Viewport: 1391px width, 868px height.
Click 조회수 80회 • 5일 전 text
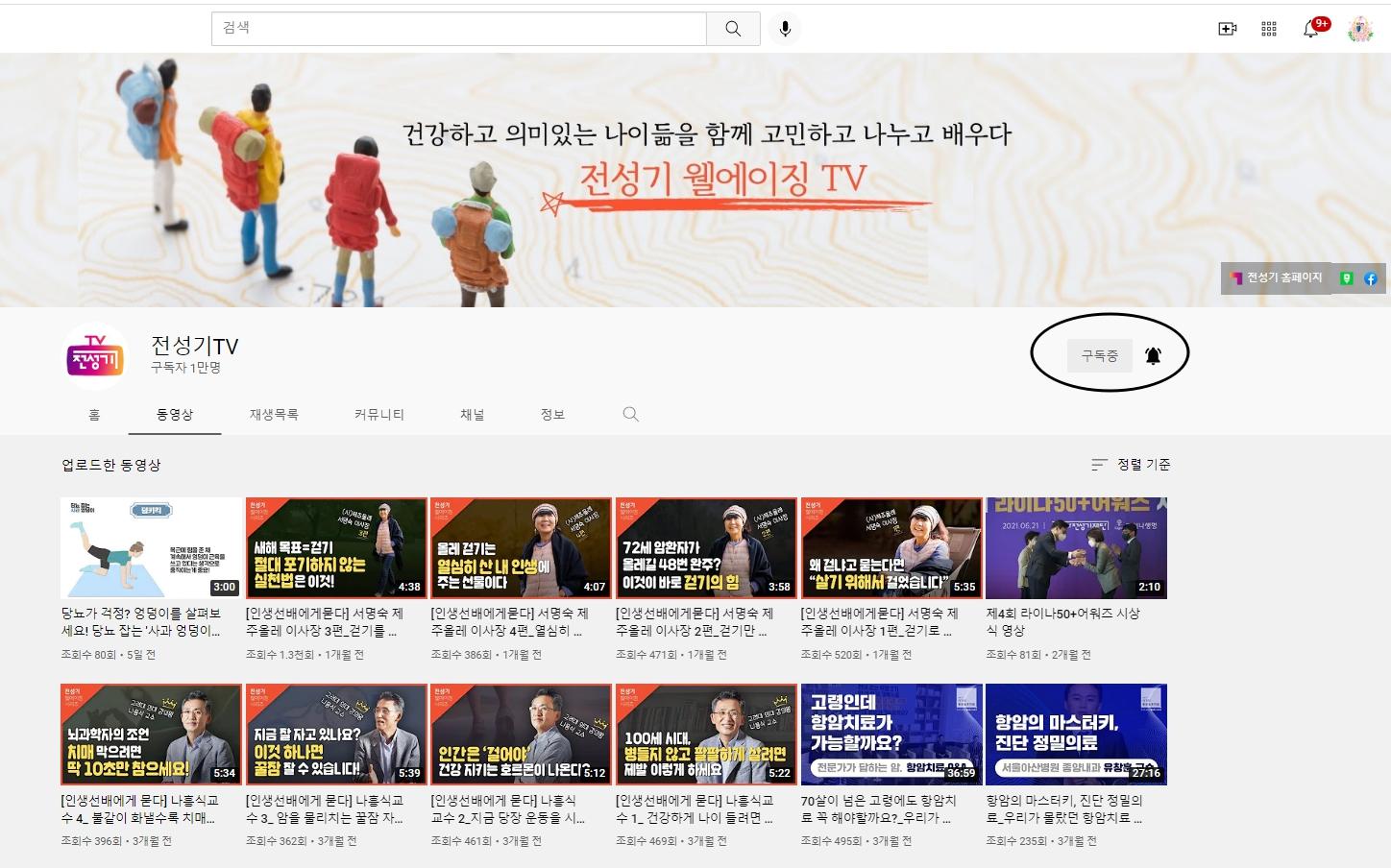(108, 655)
